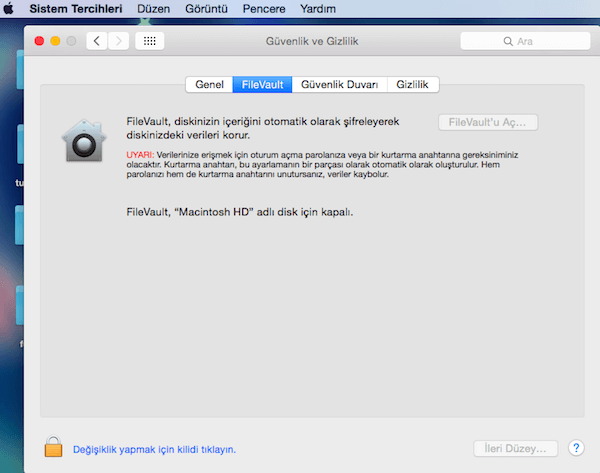Go back with the left arrow button
The height and width of the screenshot is (473, 600).
pyautogui.click(x=97, y=41)
